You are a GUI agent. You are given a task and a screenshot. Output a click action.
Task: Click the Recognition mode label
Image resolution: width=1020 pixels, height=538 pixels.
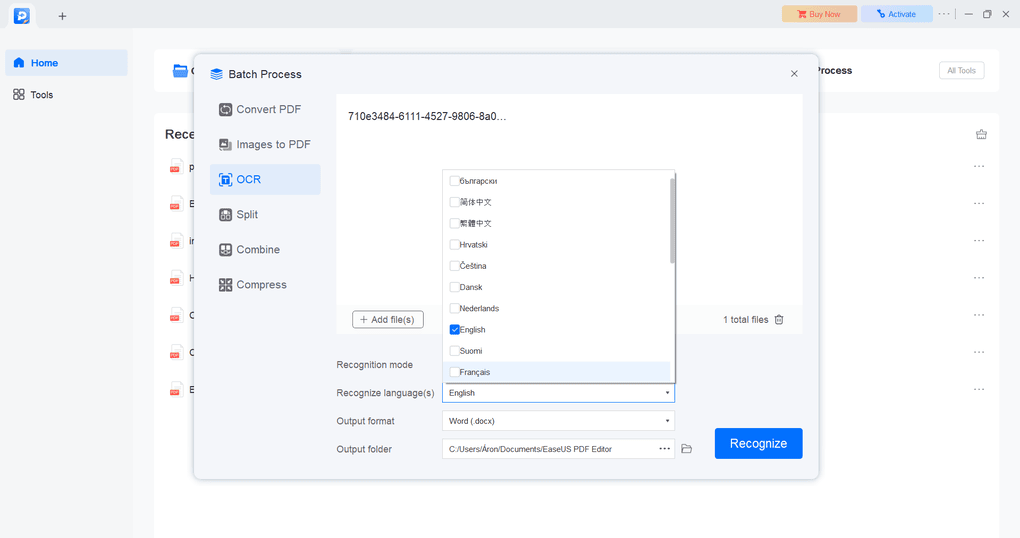point(374,365)
